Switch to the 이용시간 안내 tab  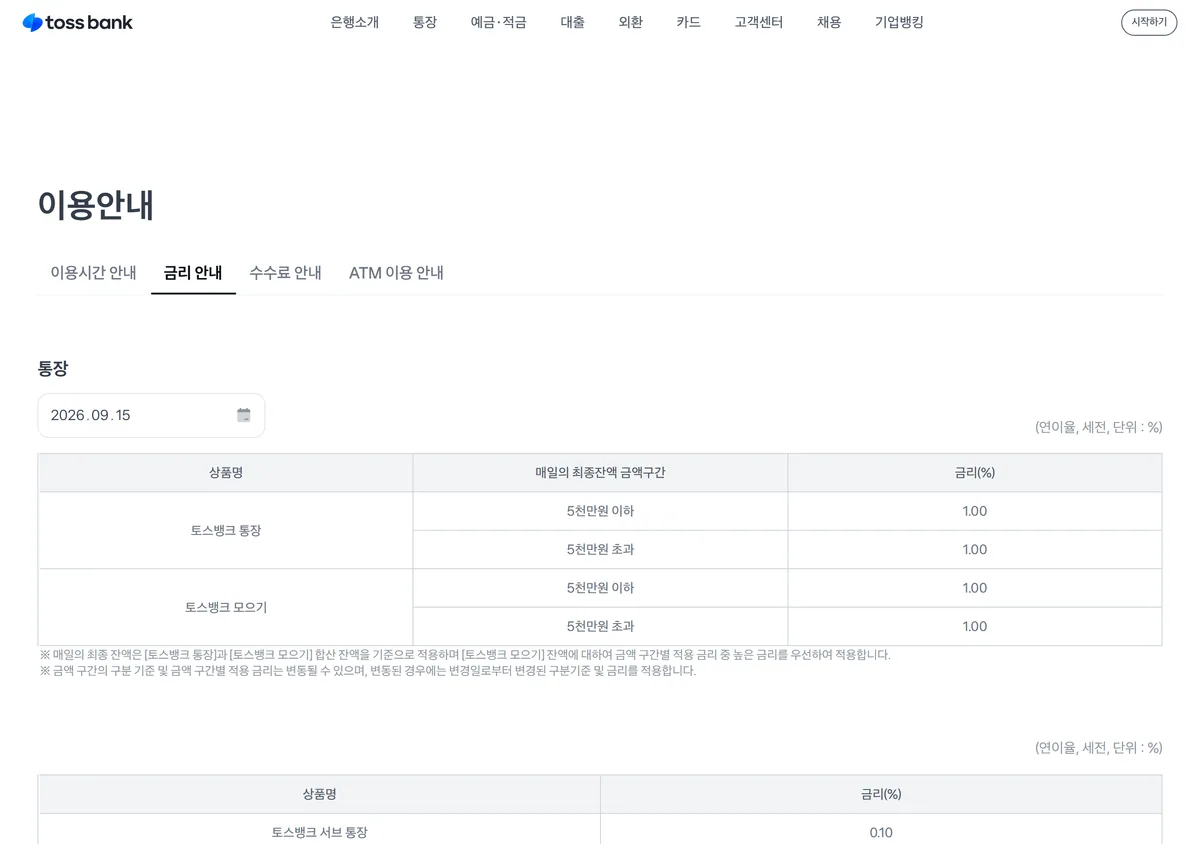point(94,272)
